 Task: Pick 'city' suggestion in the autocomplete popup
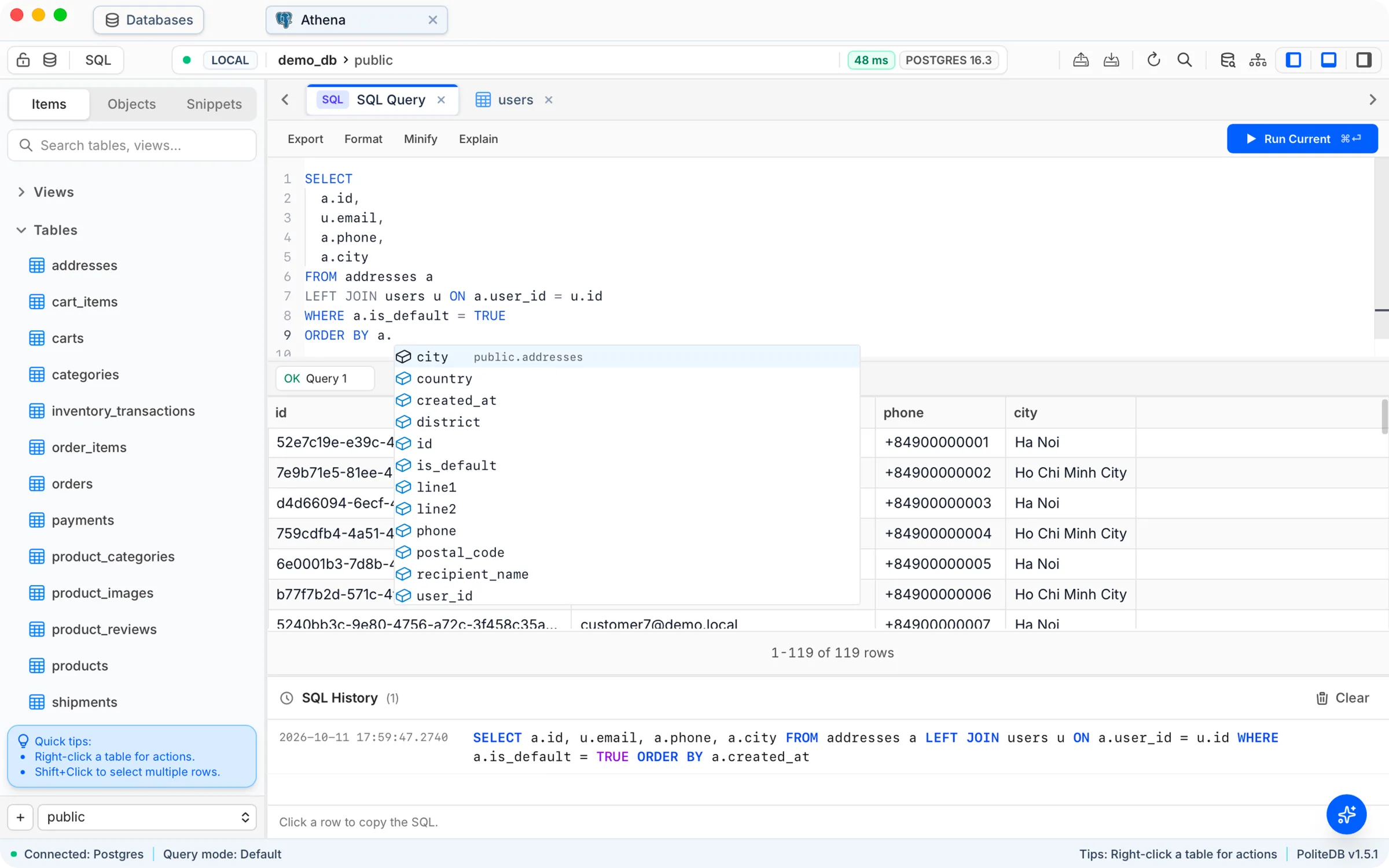pyautogui.click(x=627, y=357)
